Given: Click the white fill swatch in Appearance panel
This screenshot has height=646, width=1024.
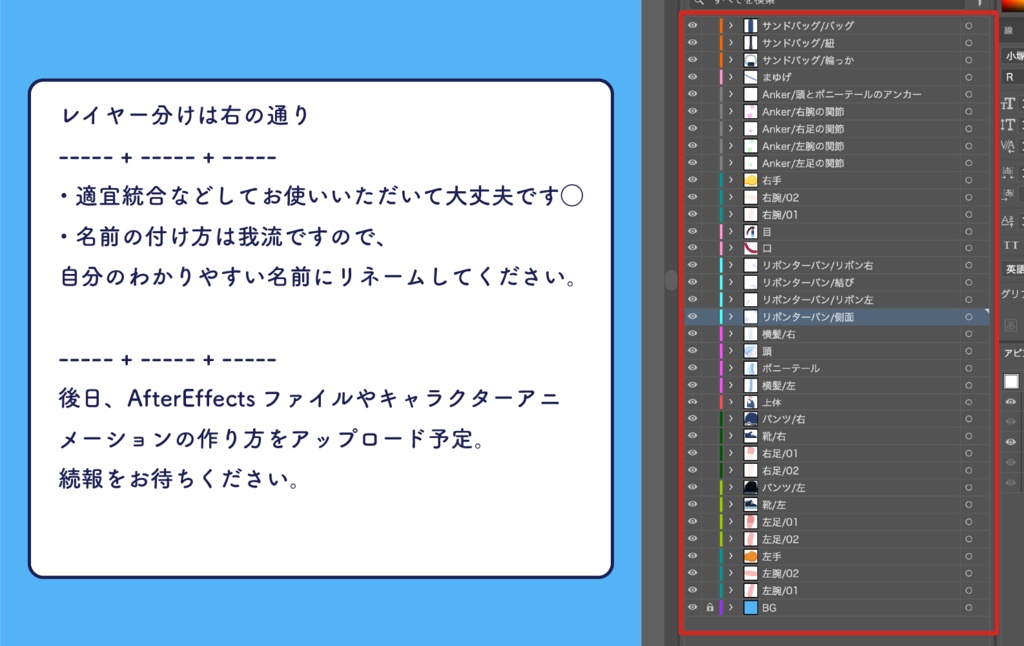Looking at the screenshot, I should pos(1011,381).
